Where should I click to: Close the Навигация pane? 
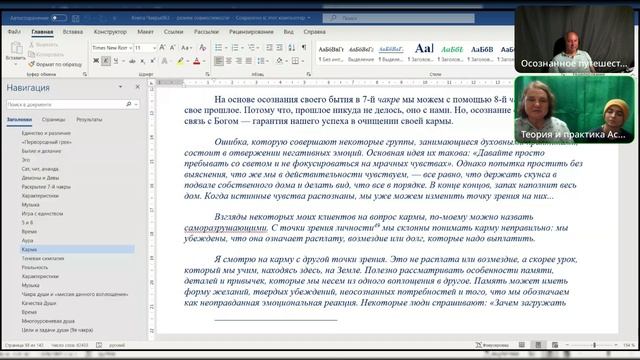(138, 87)
